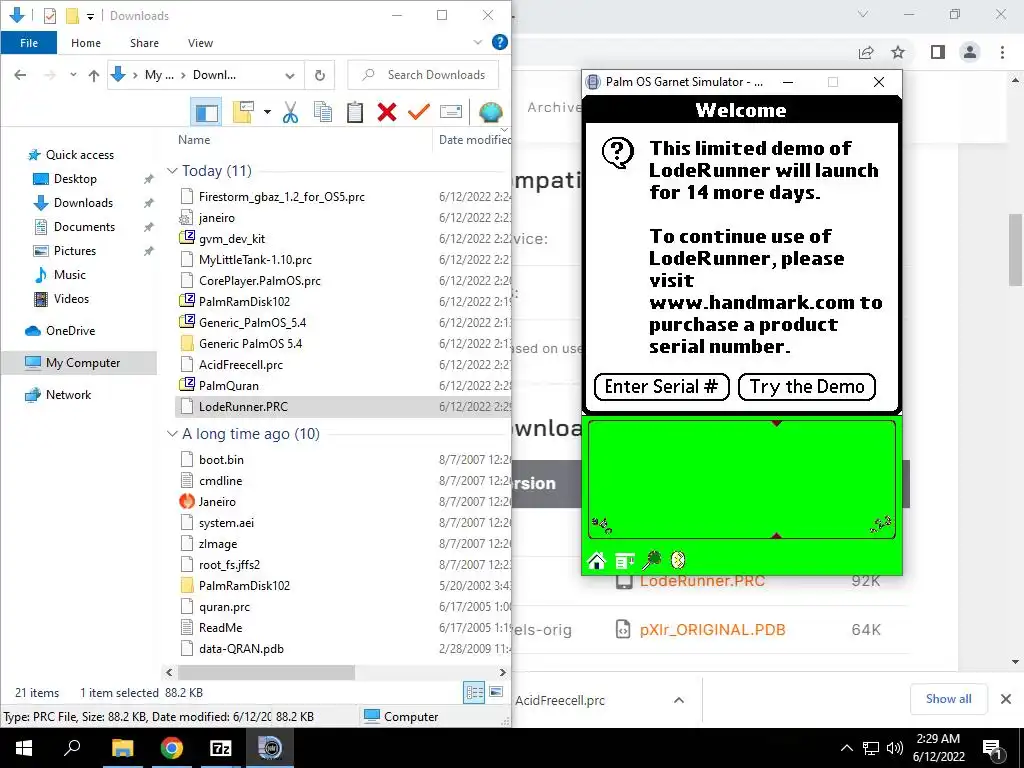This screenshot has width=1024, height=768.
Task: Select Documents in navigation pane
Action: click(x=84, y=227)
